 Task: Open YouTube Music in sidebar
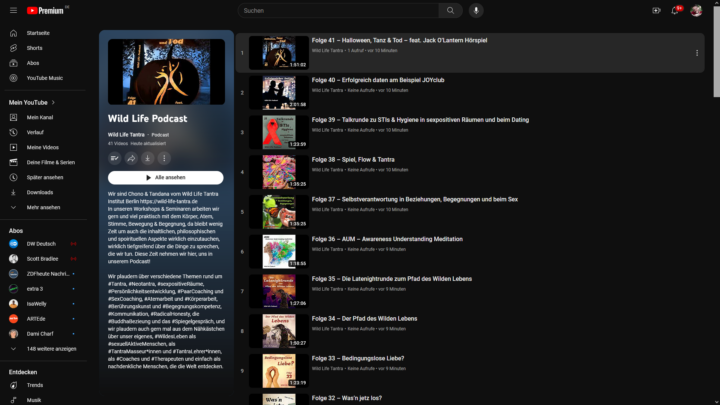tap(45, 78)
